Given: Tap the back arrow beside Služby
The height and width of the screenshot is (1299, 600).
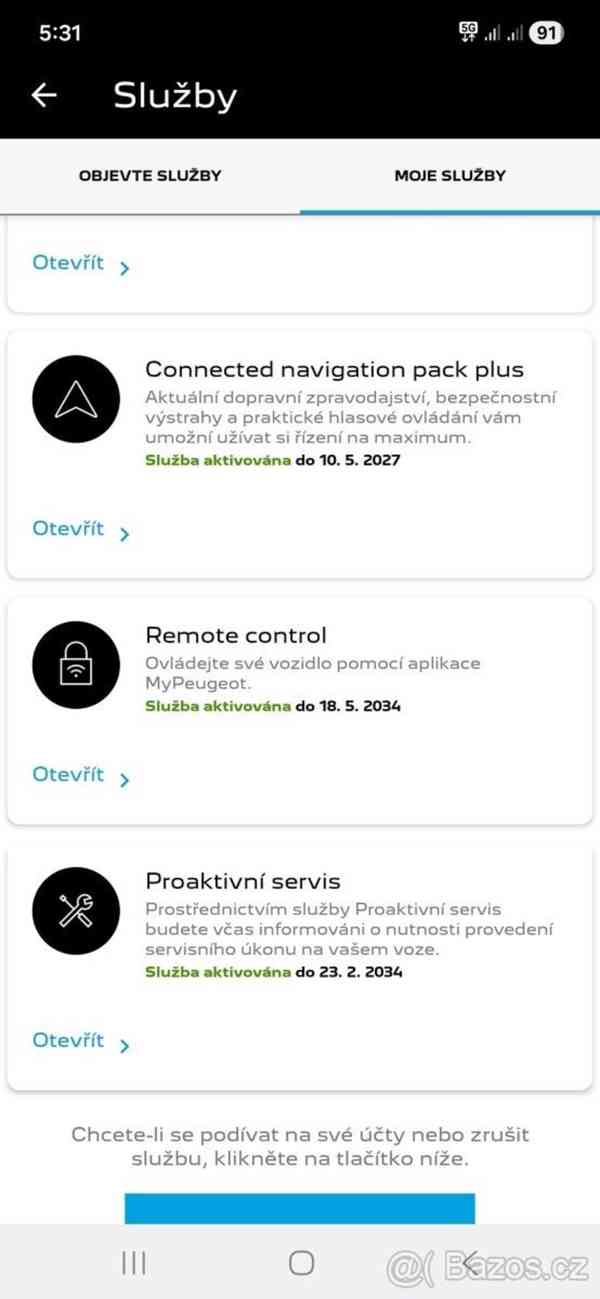Looking at the screenshot, I should 45,95.
